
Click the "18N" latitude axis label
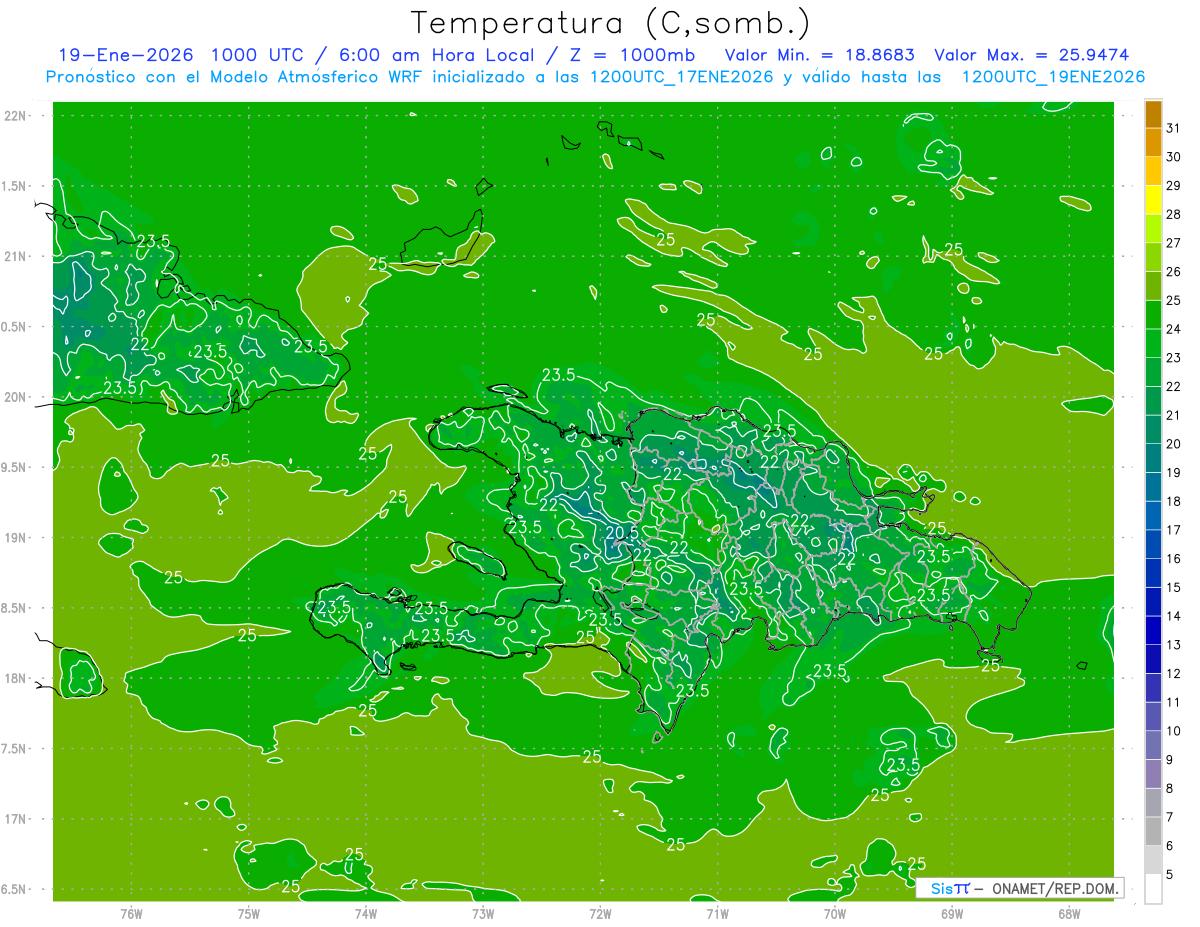(16, 678)
